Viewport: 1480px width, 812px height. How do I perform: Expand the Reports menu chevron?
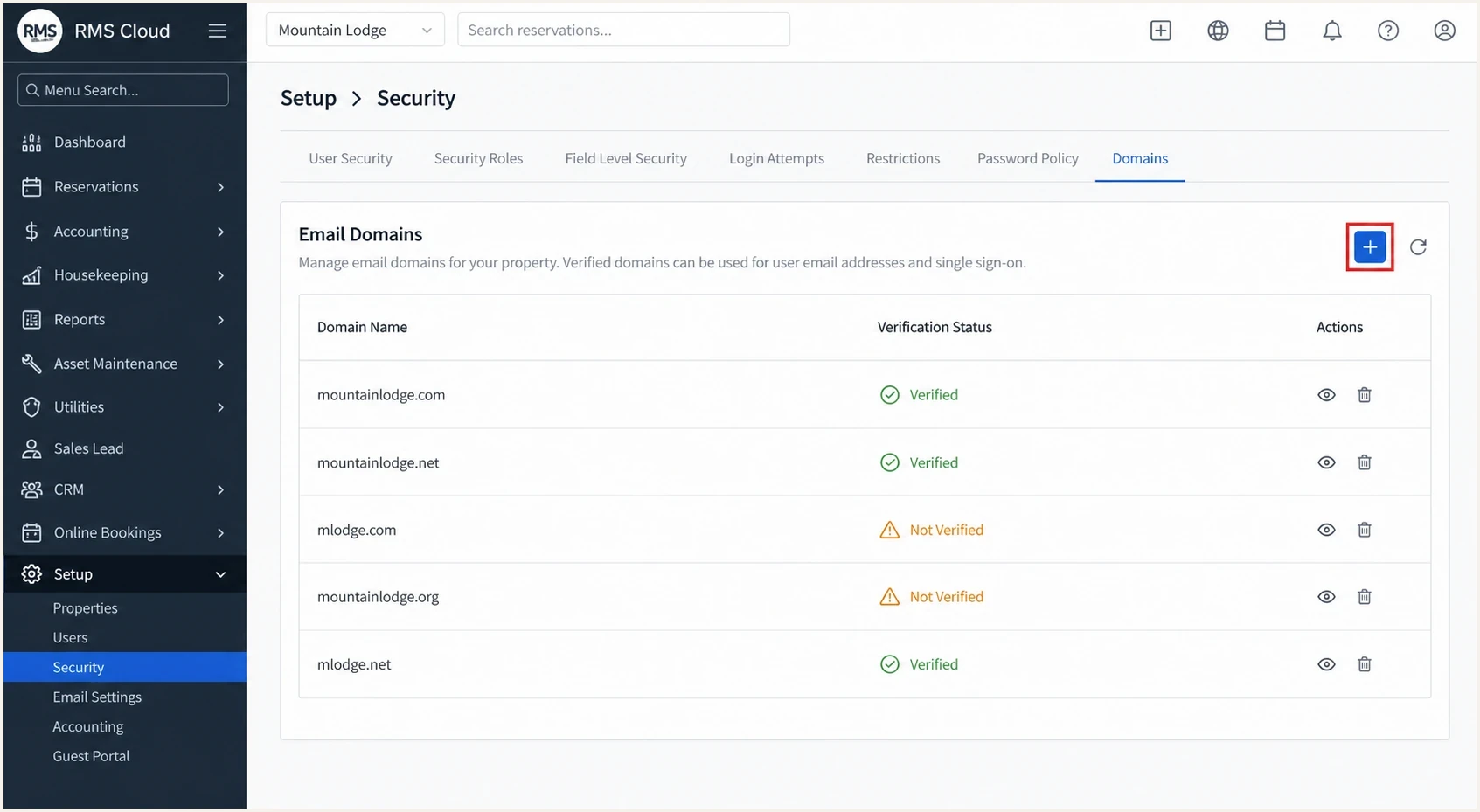[x=220, y=320]
